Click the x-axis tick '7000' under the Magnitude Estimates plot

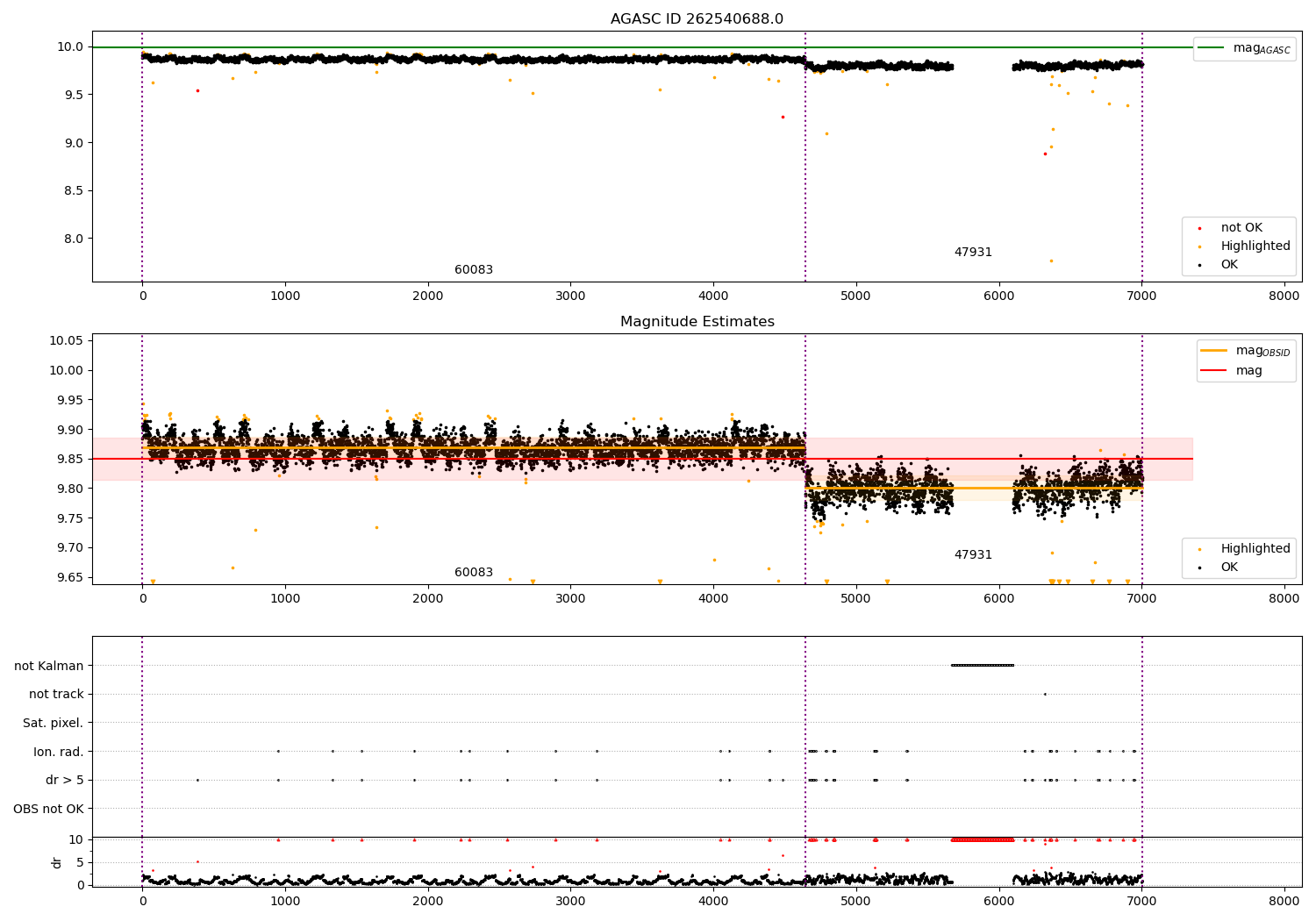click(1141, 599)
